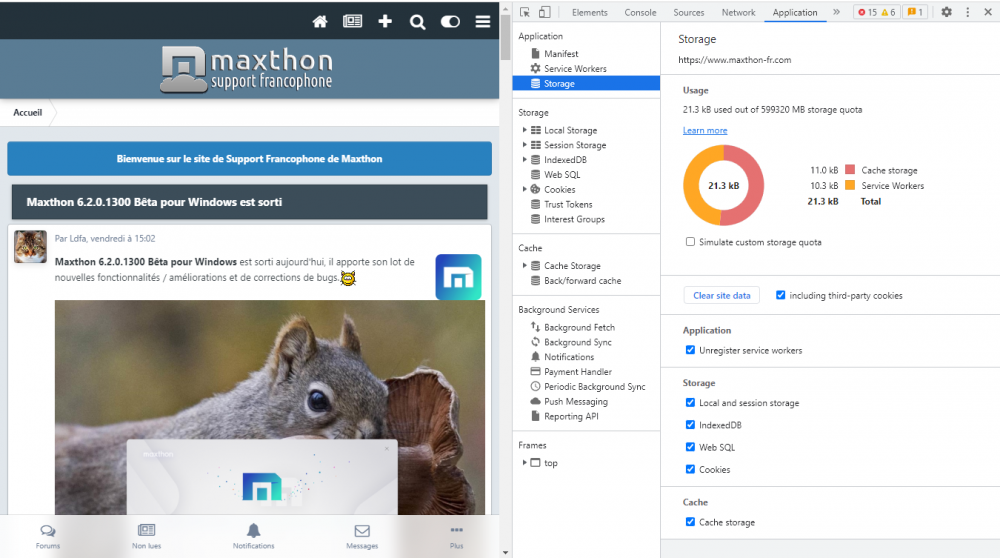Toggle the device toolbar icon
This screenshot has width=1000, height=558.
[545, 12]
